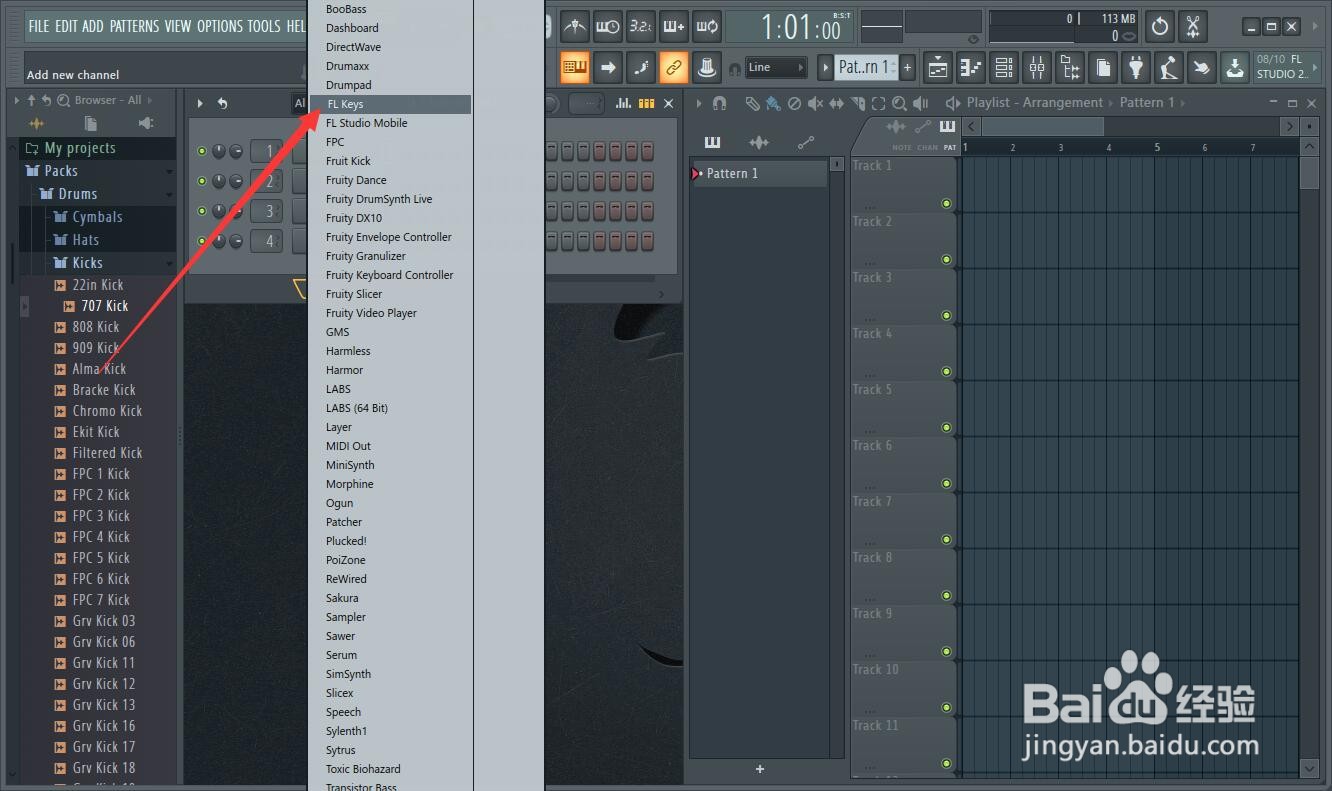Adjust channel 4 volume knob
This screenshot has height=791, width=1332.
tap(236, 241)
